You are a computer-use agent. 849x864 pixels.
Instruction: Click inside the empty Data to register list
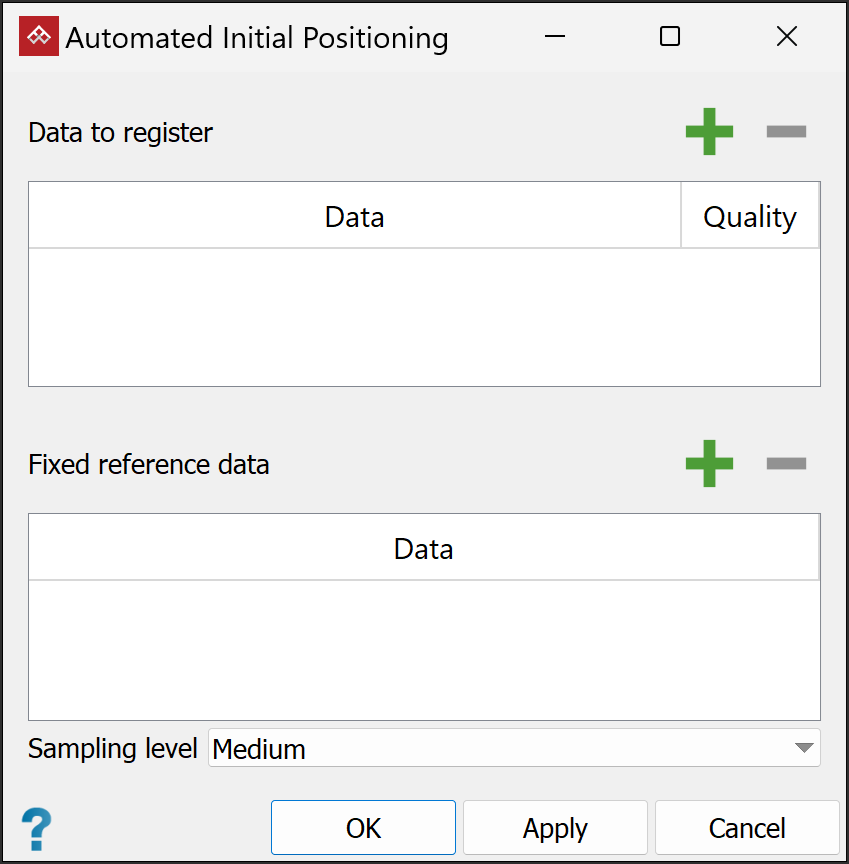pos(423,316)
